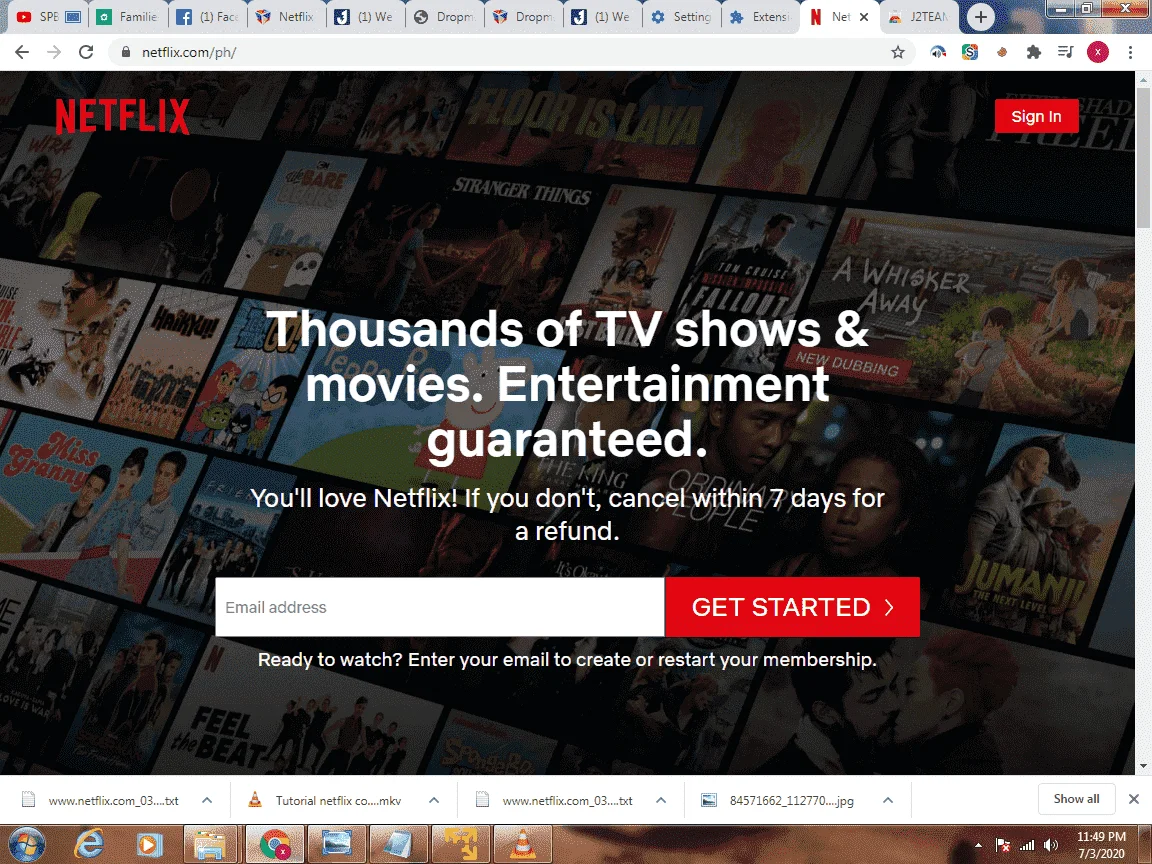1152x864 pixels.
Task: Reload the Netflix page
Action: [86, 52]
